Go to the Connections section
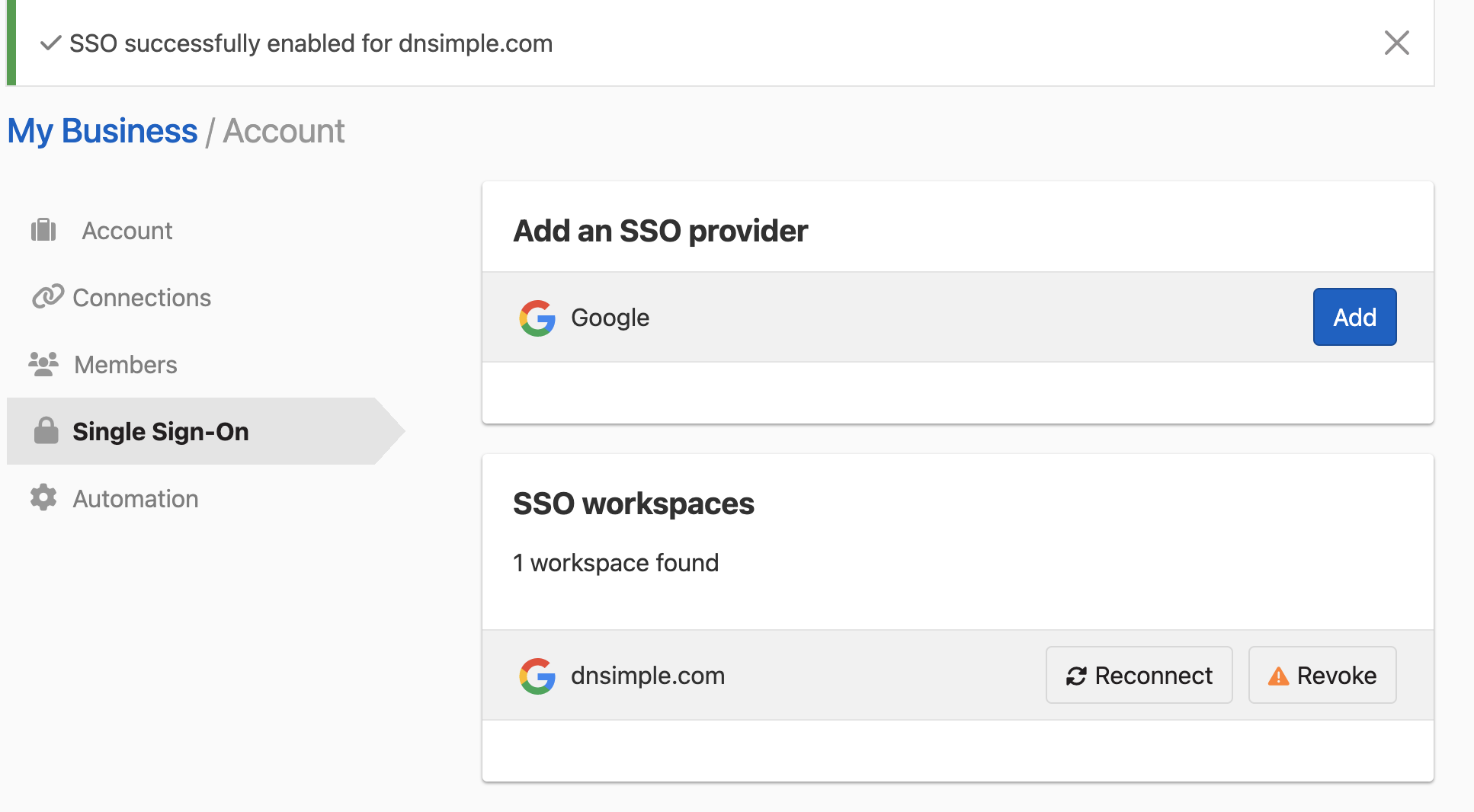Viewport: 1474px width, 812px height. [x=142, y=297]
